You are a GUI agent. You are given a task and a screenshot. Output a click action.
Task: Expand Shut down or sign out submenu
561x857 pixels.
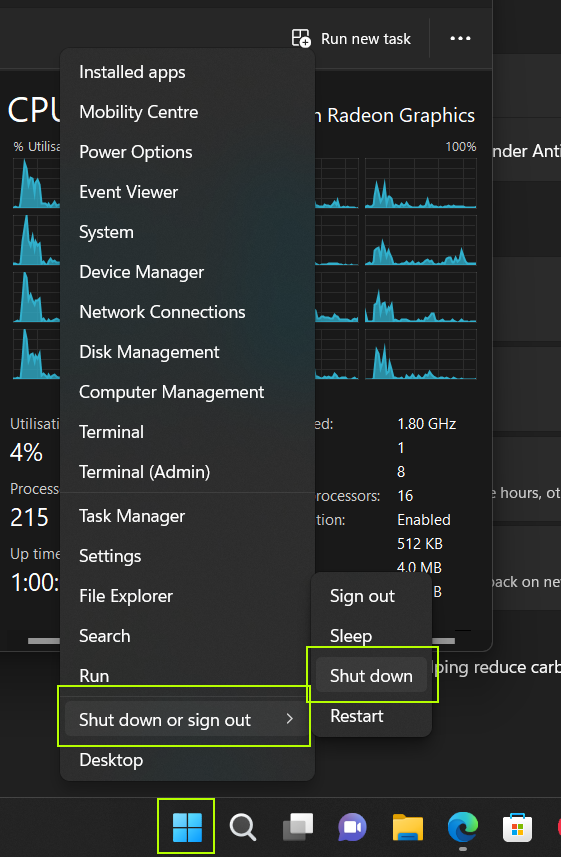tap(186, 720)
